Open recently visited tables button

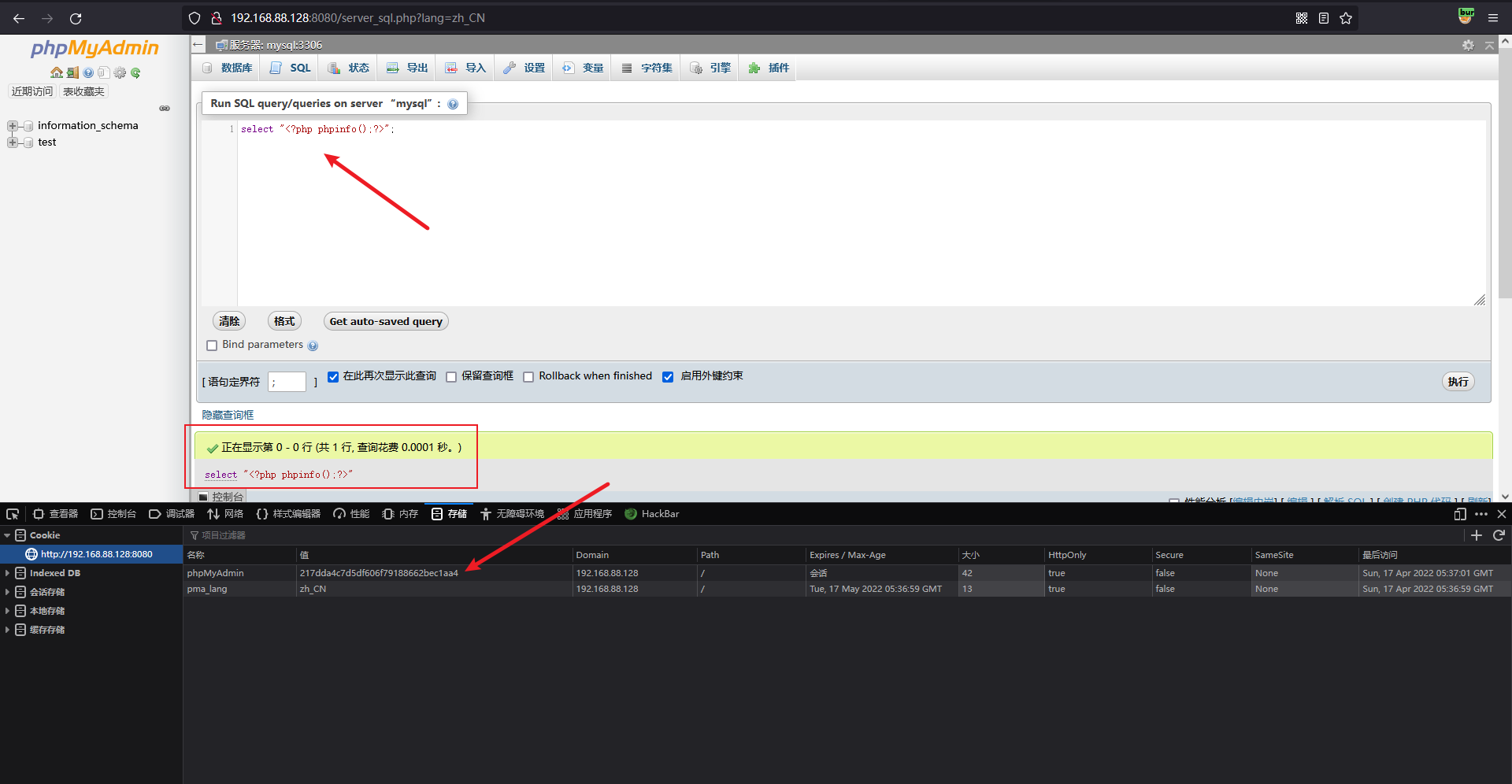click(x=32, y=91)
